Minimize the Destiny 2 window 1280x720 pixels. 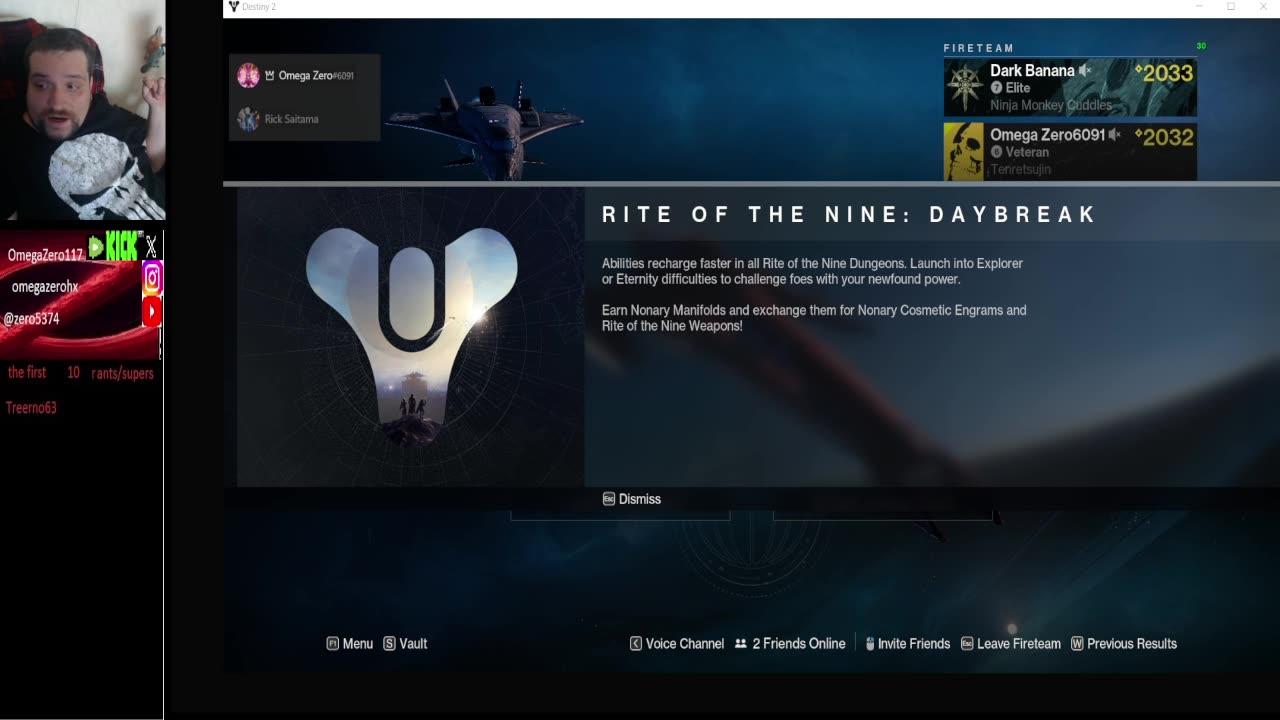(1199, 7)
